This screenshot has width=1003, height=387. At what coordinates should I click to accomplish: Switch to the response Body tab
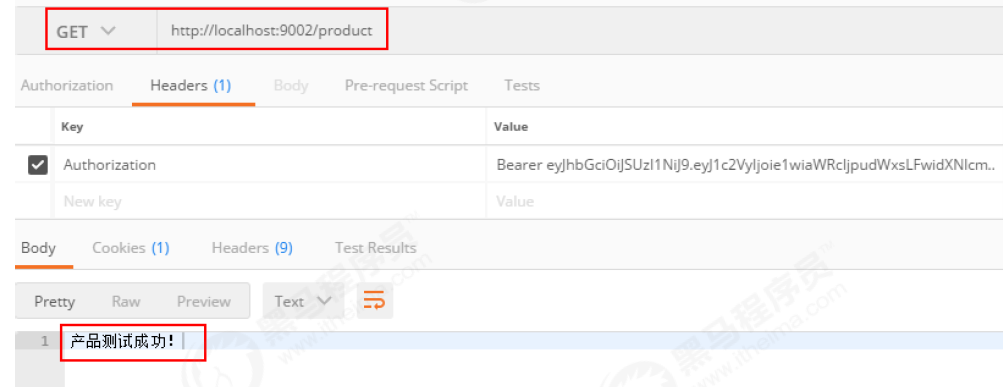(38, 248)
